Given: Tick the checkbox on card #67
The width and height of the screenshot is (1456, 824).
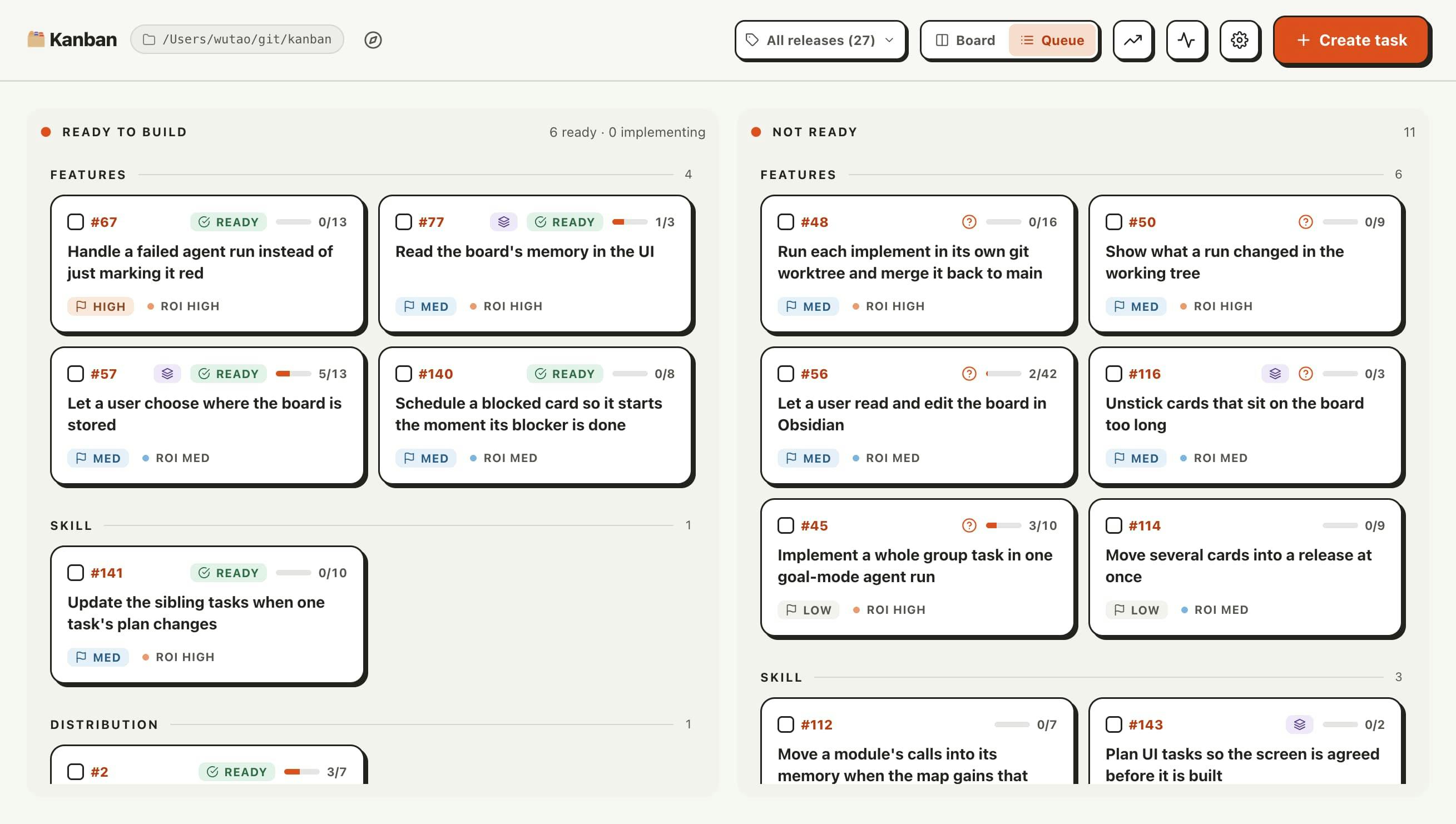Looking at the screenshot, I should click(x=76, y=222).
